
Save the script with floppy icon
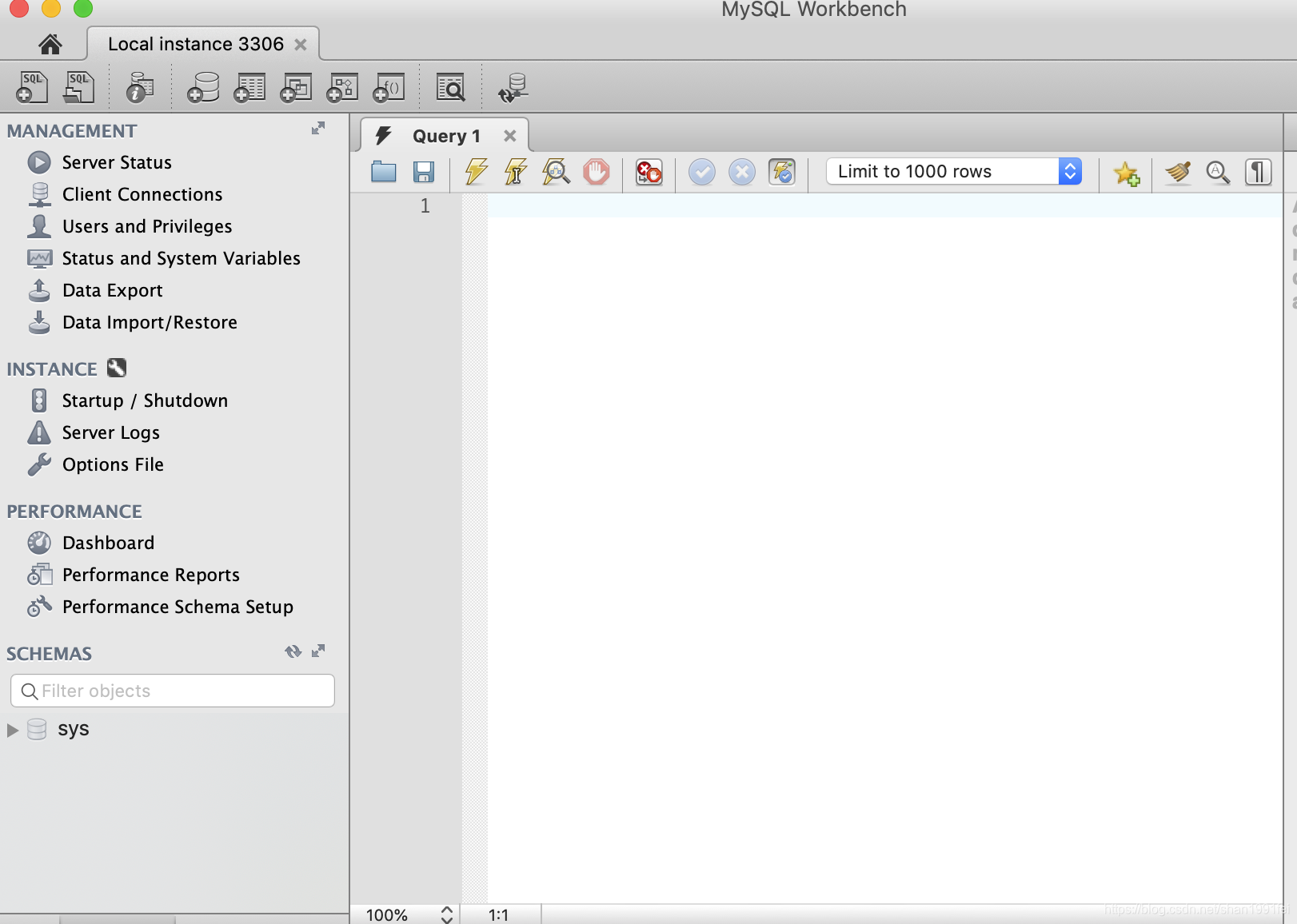424,172
